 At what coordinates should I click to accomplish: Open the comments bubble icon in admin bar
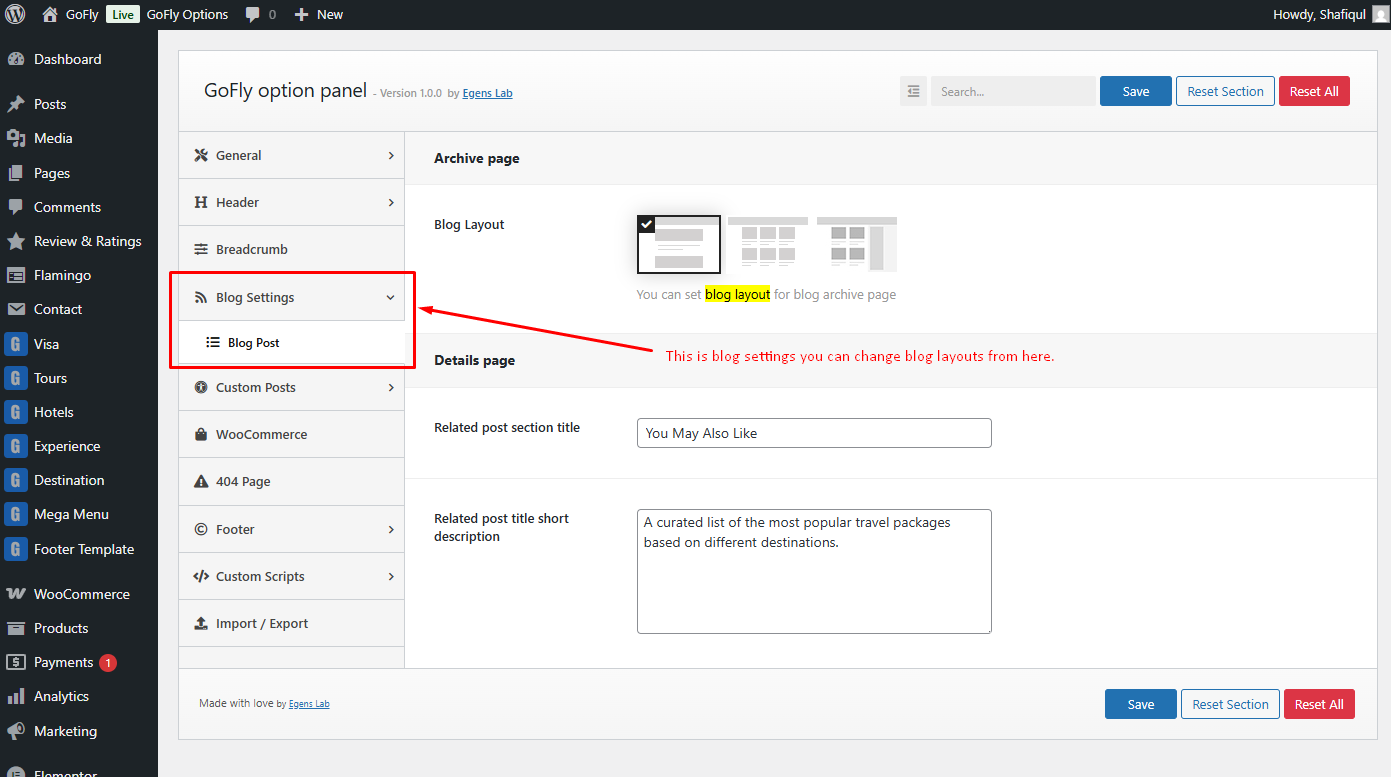pyautogui.click(x=253, y=14)
